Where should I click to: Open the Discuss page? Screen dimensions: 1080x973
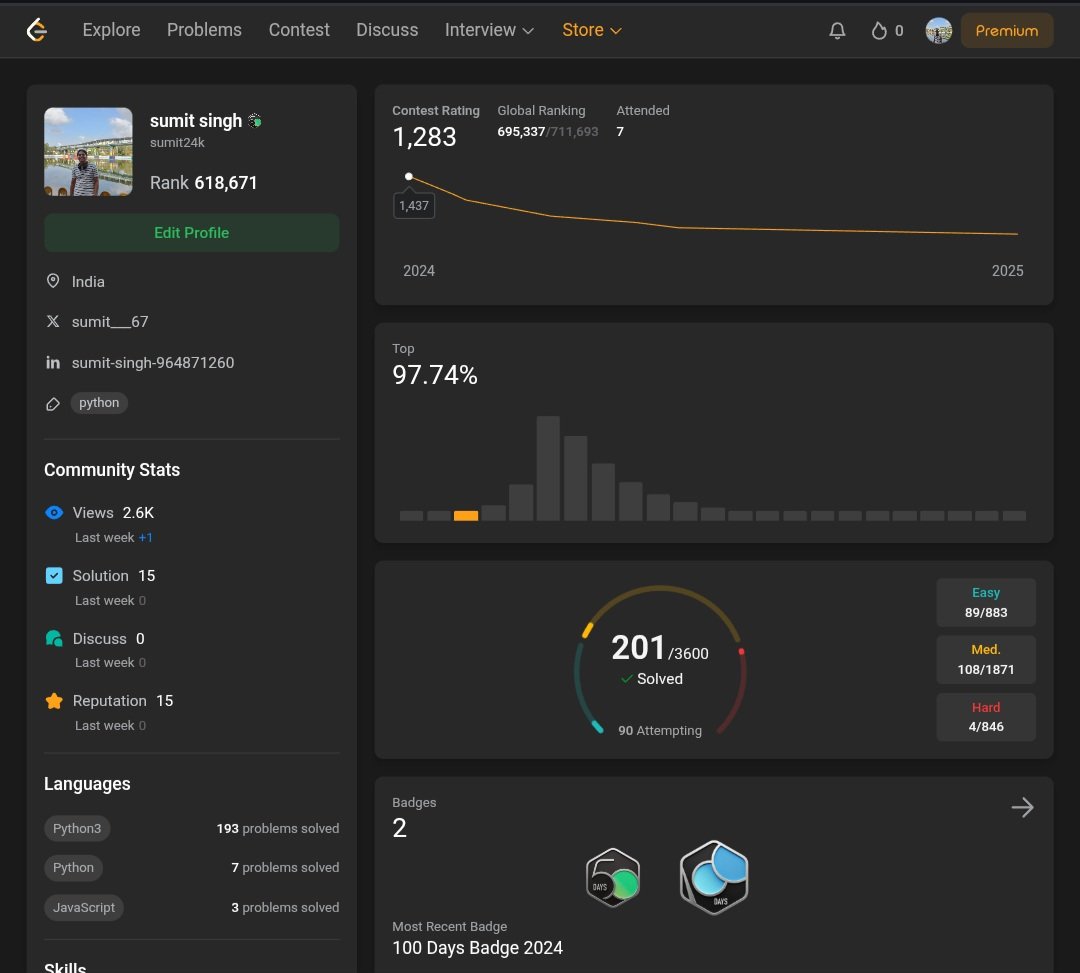(387, 30)
